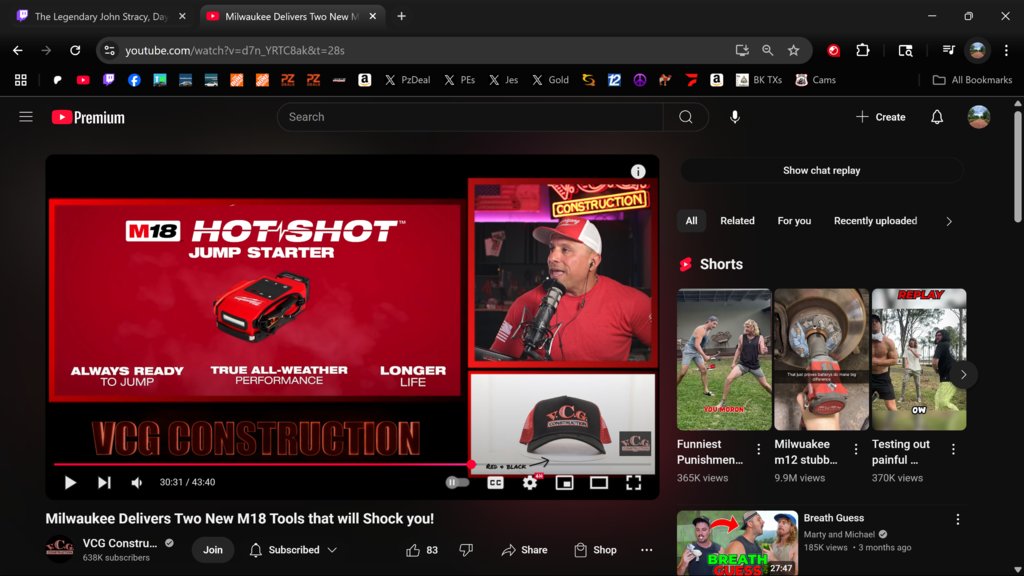The width and height of the screenshot is (1024, 576).
Task: Focus the YouTube search box
Action: (x=470, y=117)
